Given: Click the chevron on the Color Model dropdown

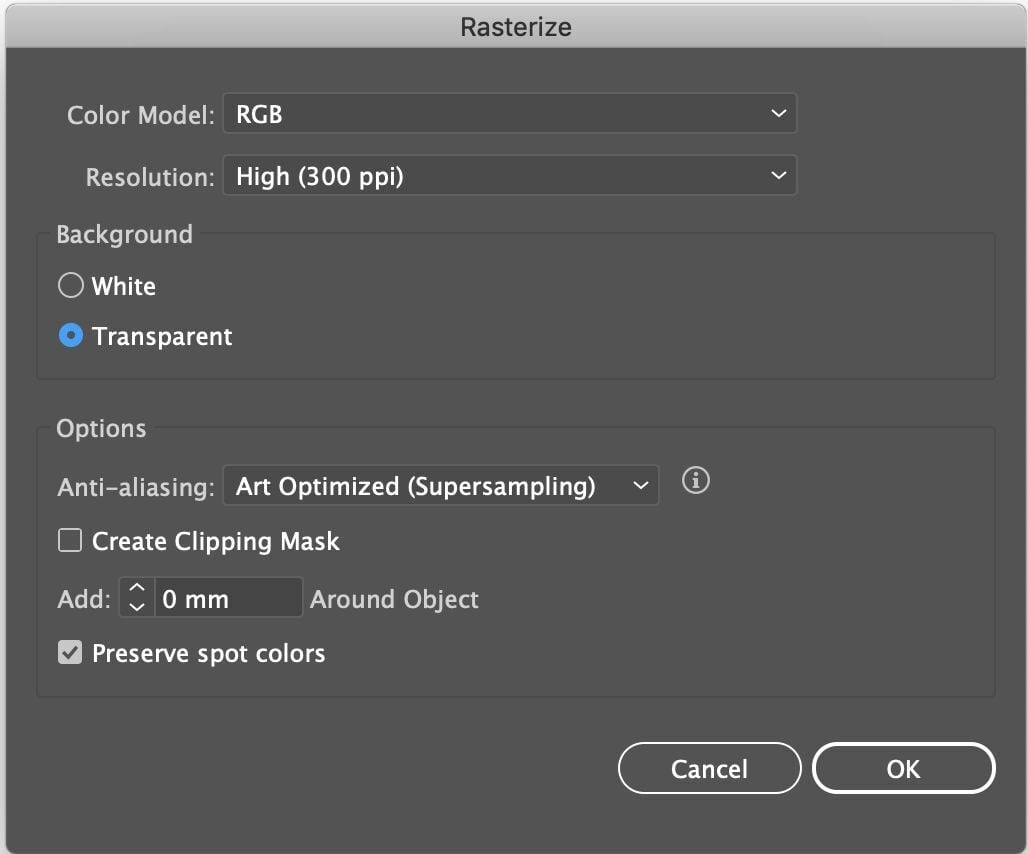Looking at the screenshot, I should click(x=778, y=113).
